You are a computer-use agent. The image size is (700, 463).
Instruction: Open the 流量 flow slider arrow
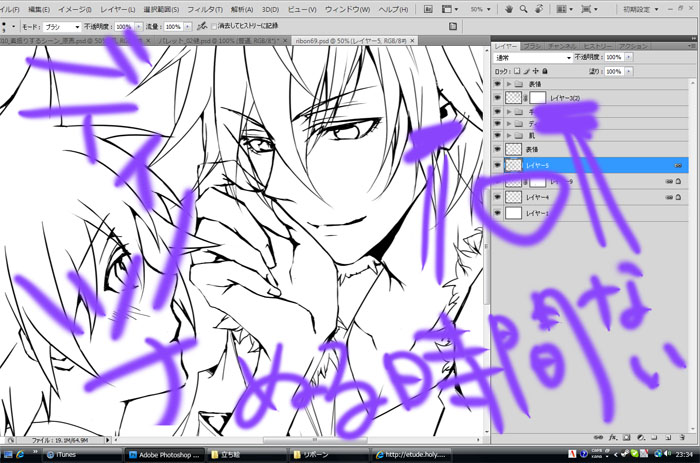[188, 27]
